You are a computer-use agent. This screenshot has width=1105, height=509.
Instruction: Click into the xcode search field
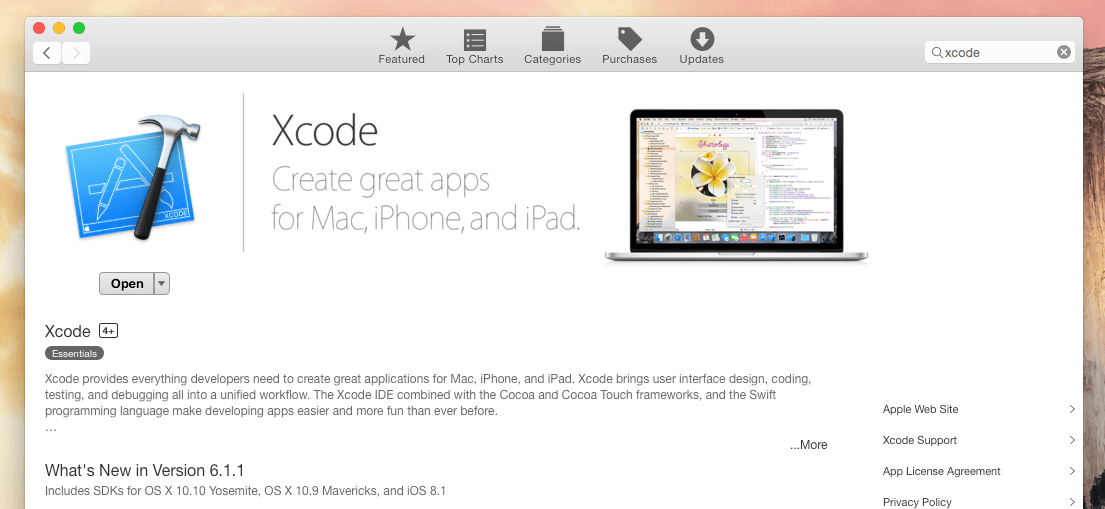tap(999, 52)
